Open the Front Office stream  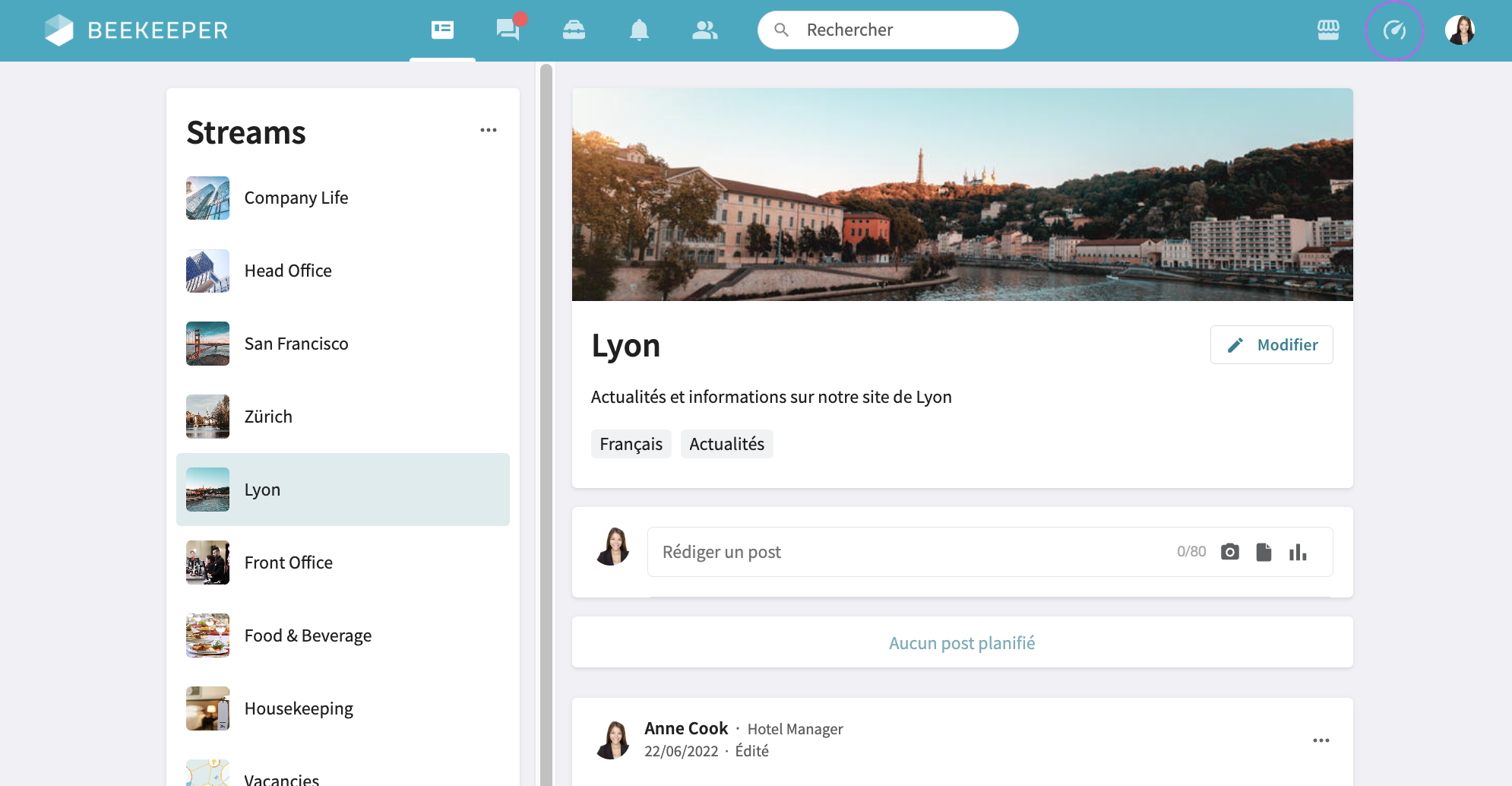click(343, 563)
